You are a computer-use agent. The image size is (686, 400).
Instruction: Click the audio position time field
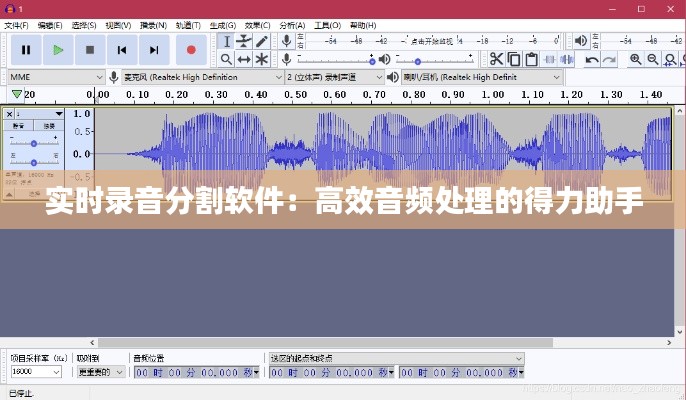pyautogui.click(x=194, y=372)
